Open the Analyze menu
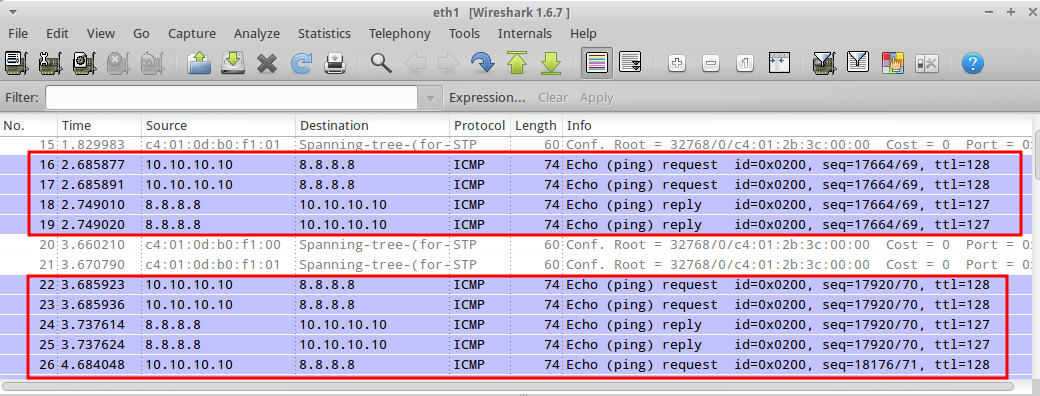 [257, 33]
